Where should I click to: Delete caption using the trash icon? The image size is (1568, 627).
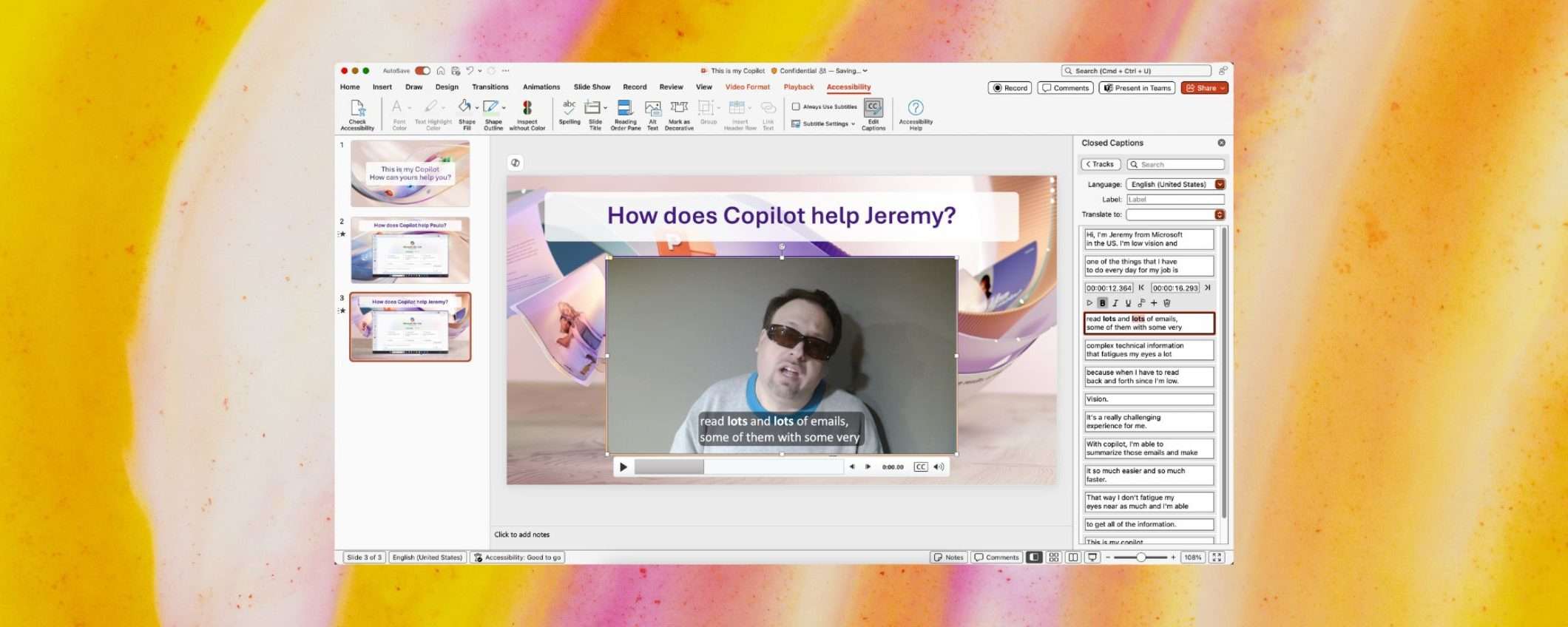tap(1167, 303)
